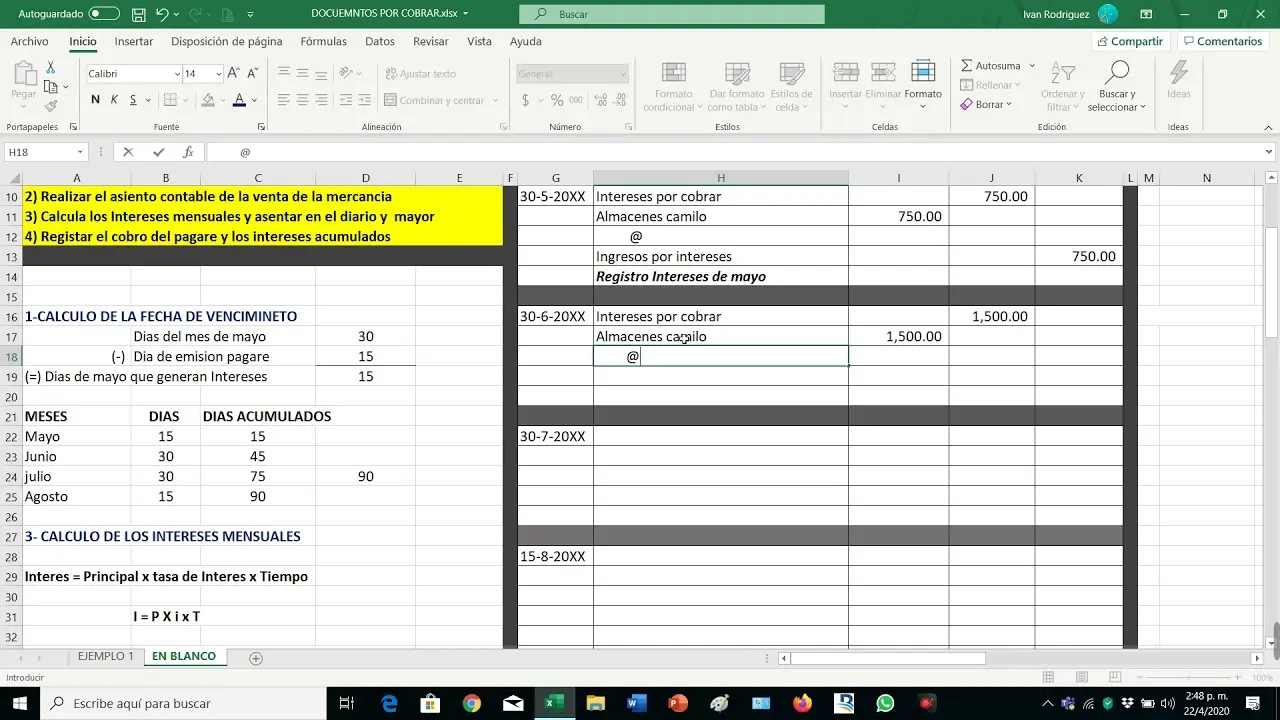Toggle underline formatting with the S button

[134, 100]
